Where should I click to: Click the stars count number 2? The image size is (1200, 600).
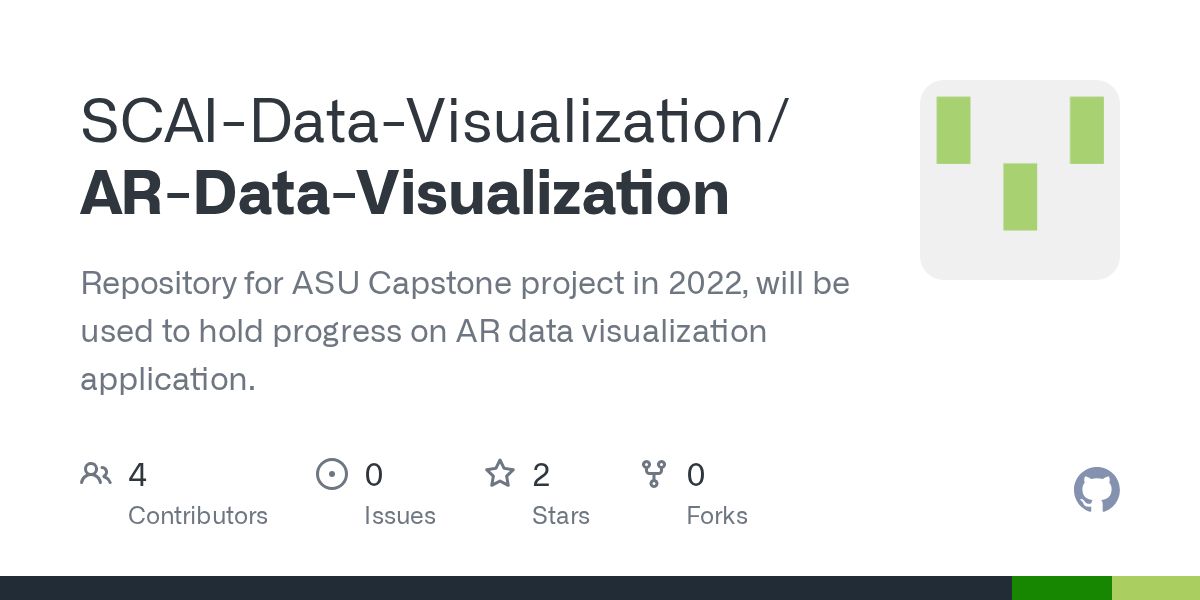click(x=541, y=474)
